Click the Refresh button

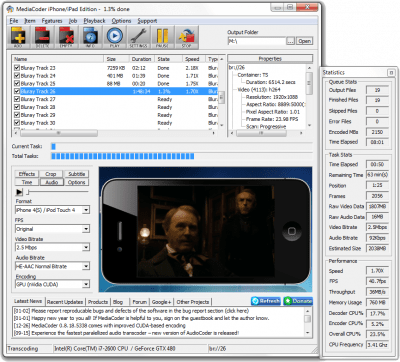(x=266, y=301)
